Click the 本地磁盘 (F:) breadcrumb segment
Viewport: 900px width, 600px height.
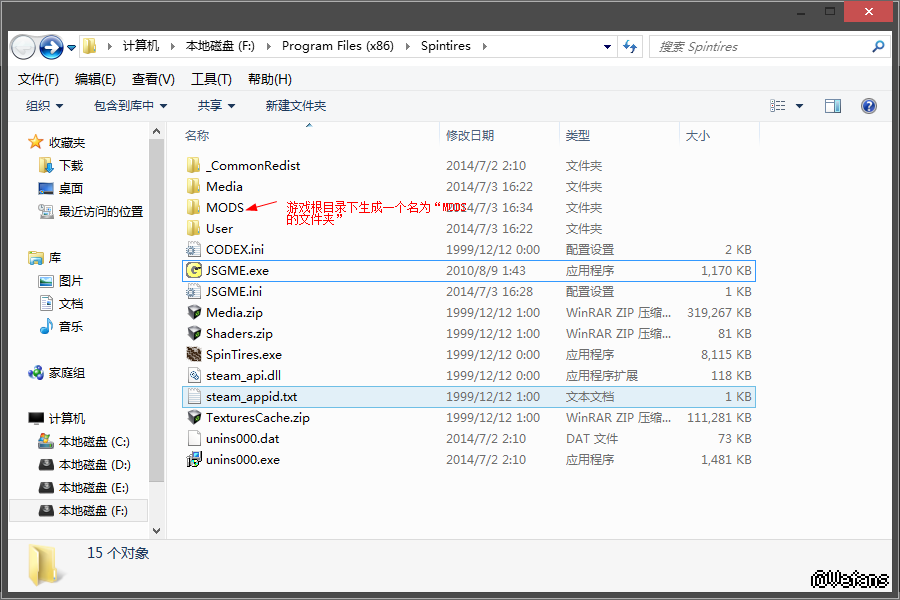coord(220,46)
